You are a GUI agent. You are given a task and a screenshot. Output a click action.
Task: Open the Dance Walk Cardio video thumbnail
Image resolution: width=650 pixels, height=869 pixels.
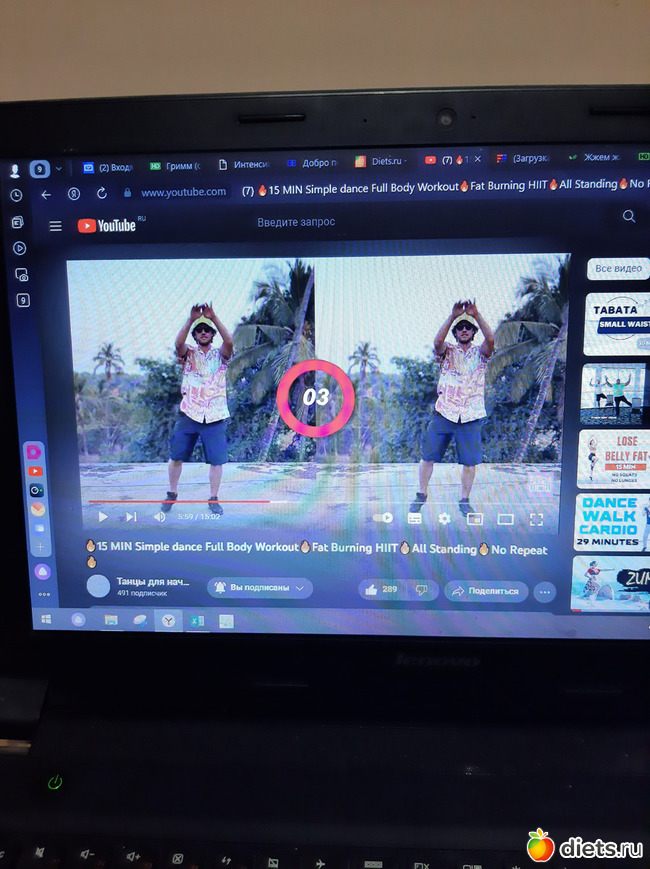click(610, 522)
